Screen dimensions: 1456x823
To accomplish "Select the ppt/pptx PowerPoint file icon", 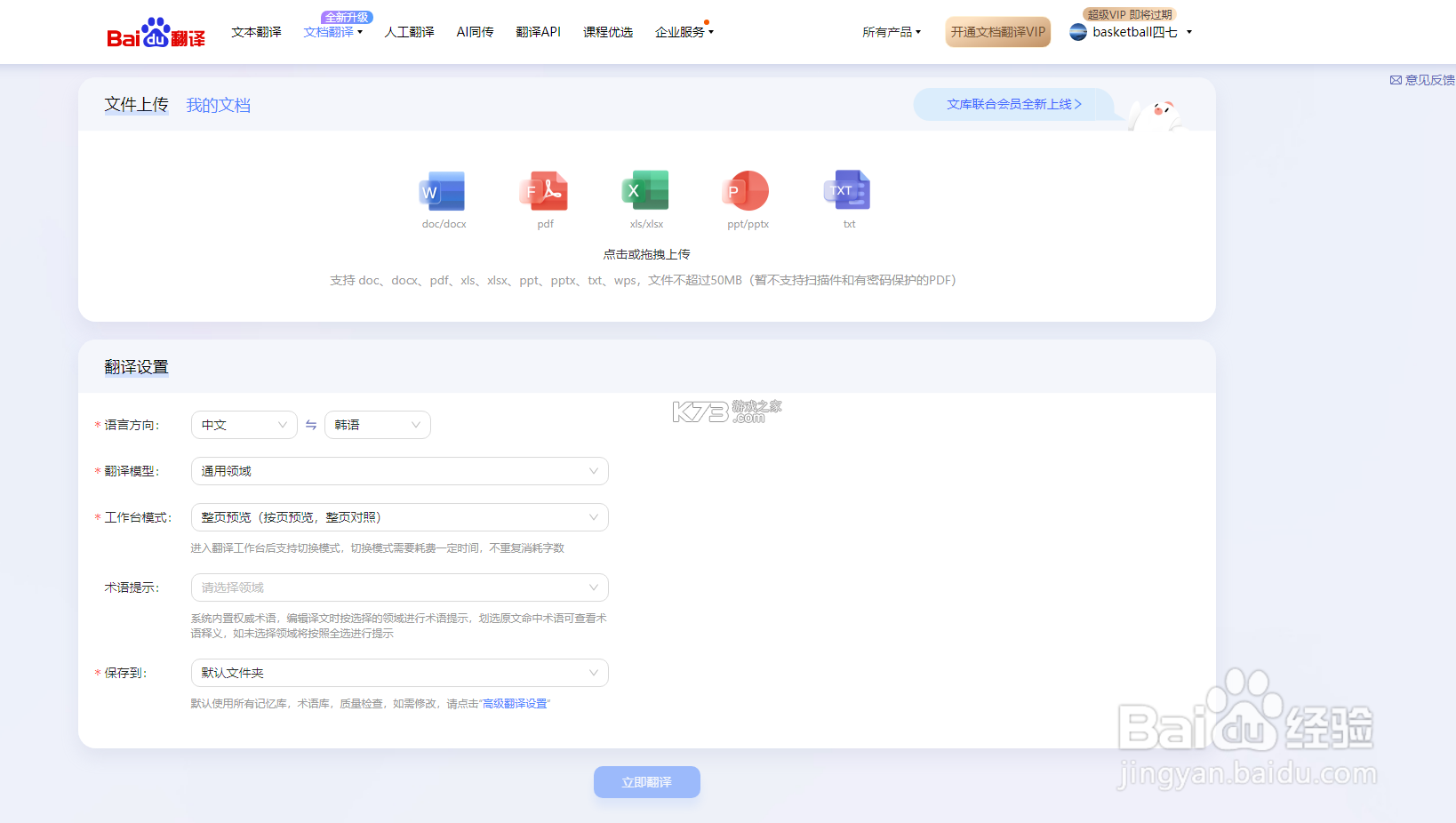I will (x=747, y=190).
